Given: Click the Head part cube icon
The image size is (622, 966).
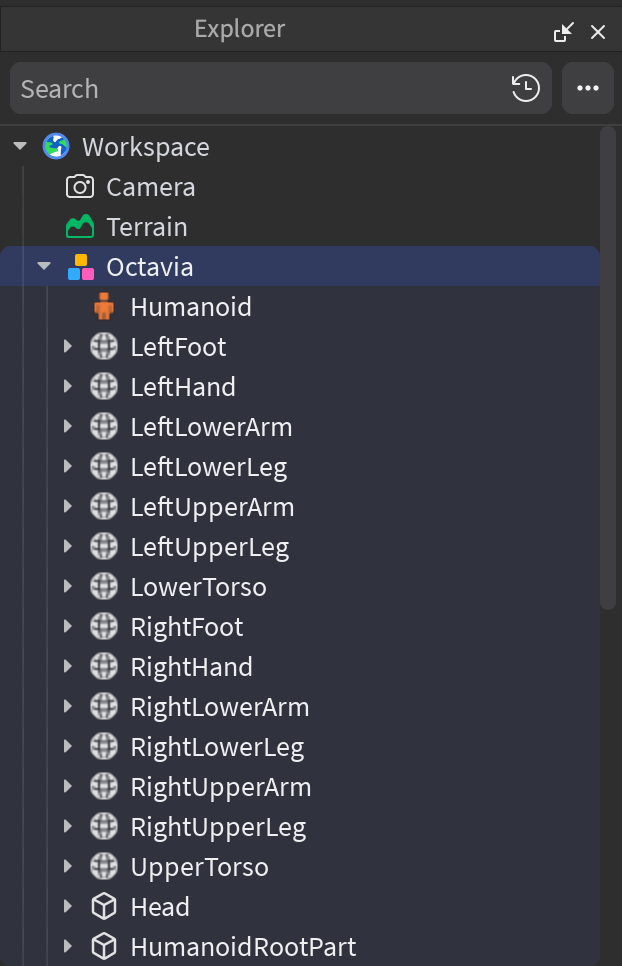Looking at the screenshot, I should click(x=104, y=907).
